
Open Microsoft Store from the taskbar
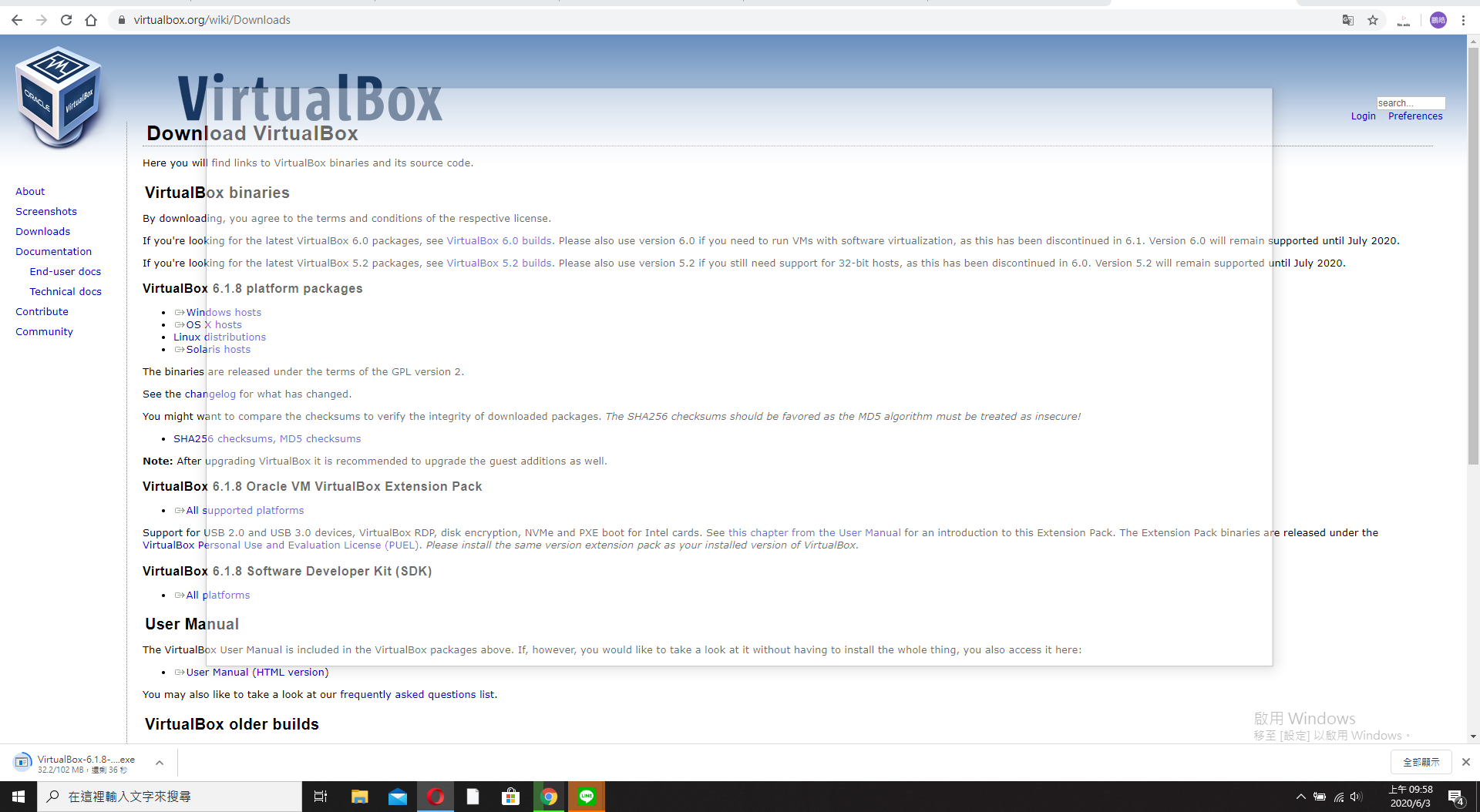tap(511, 797)
